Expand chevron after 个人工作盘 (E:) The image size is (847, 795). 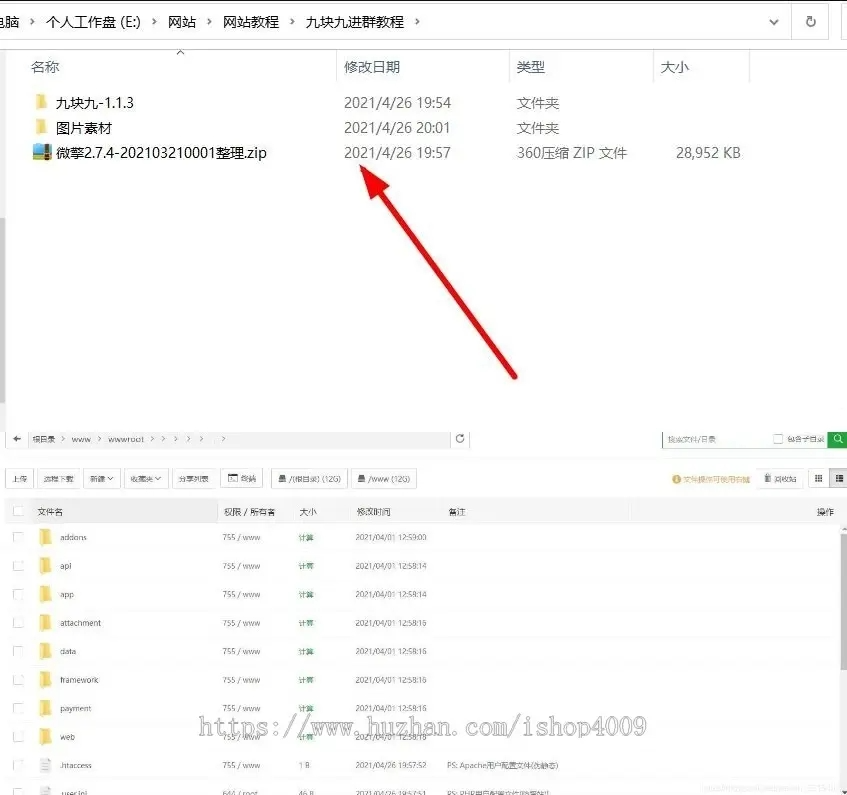[154, 22]
